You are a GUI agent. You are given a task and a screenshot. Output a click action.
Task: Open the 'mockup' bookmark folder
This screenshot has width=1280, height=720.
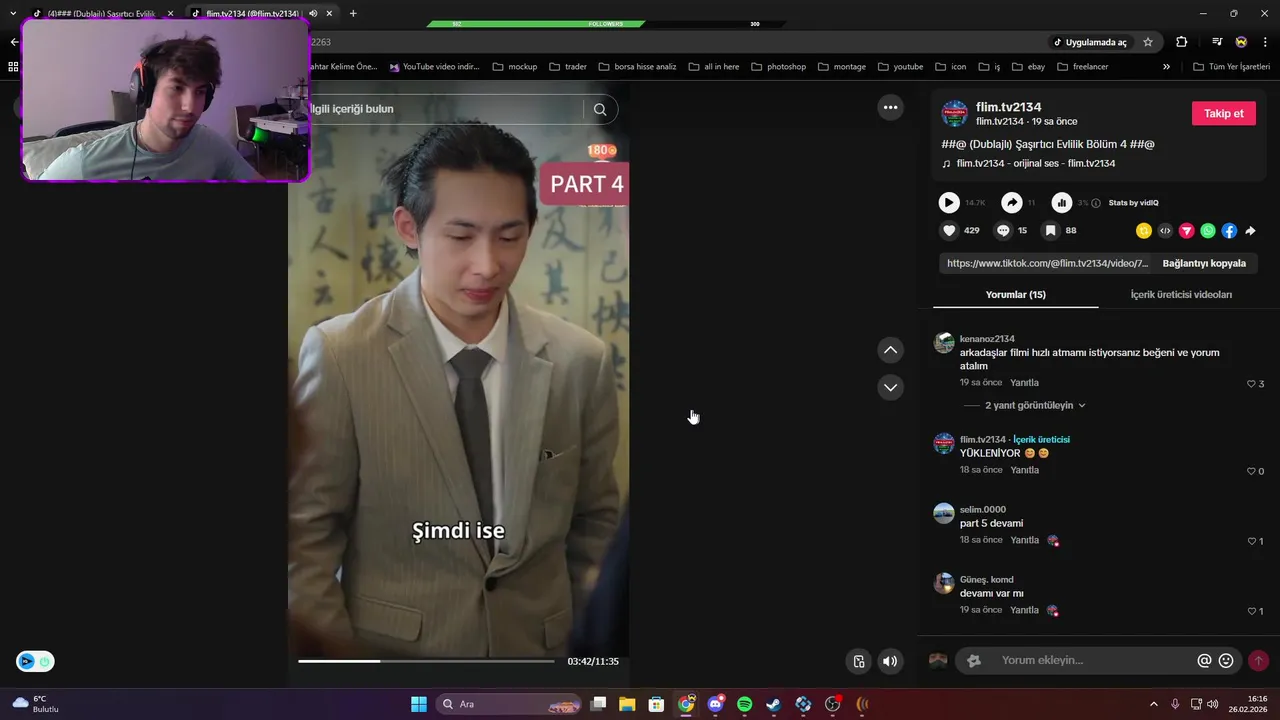515,66
